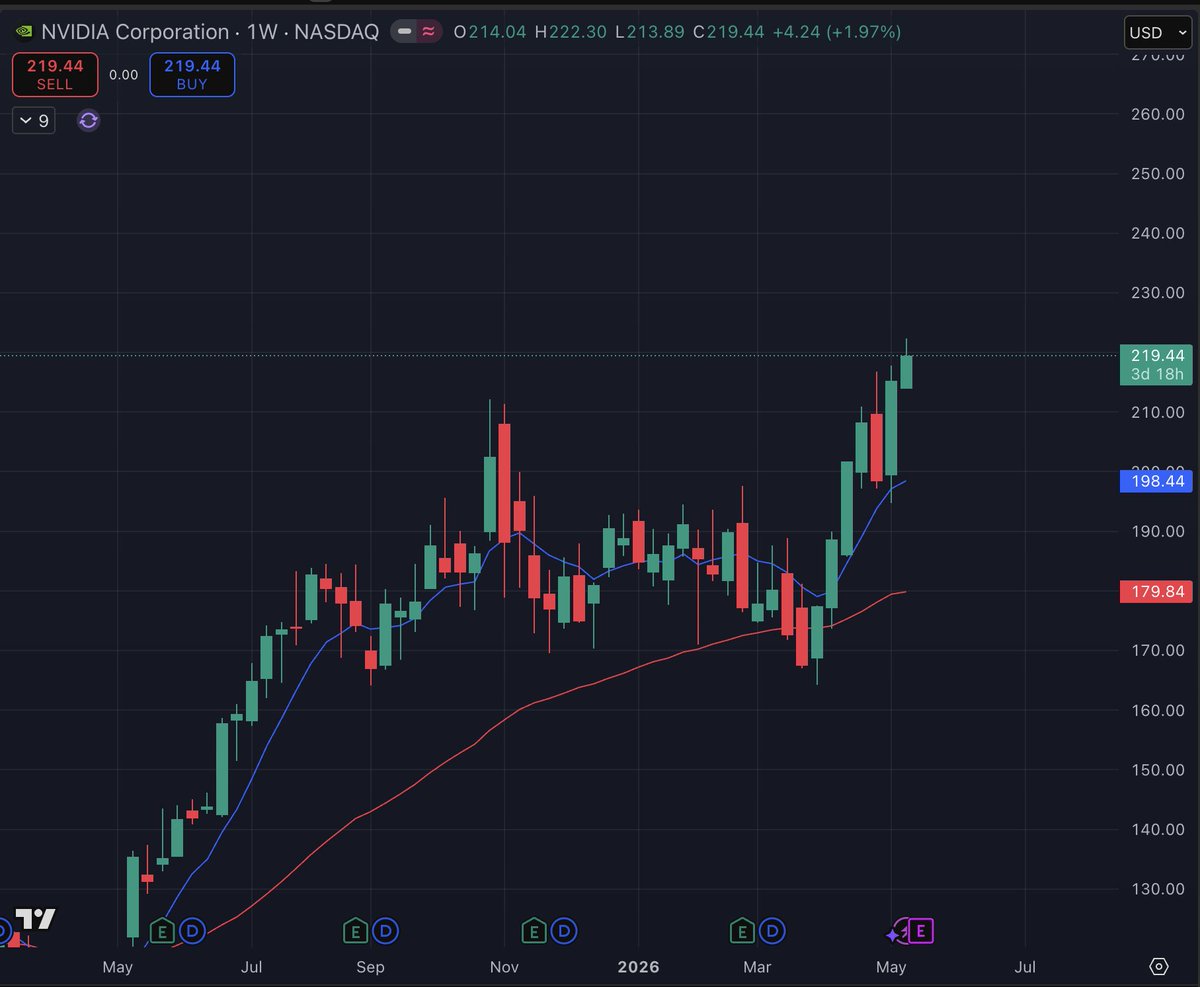Click the Jul label at far right of time axis
Viewport: 1200px width, 987px height.
[x=1025, y=967]
